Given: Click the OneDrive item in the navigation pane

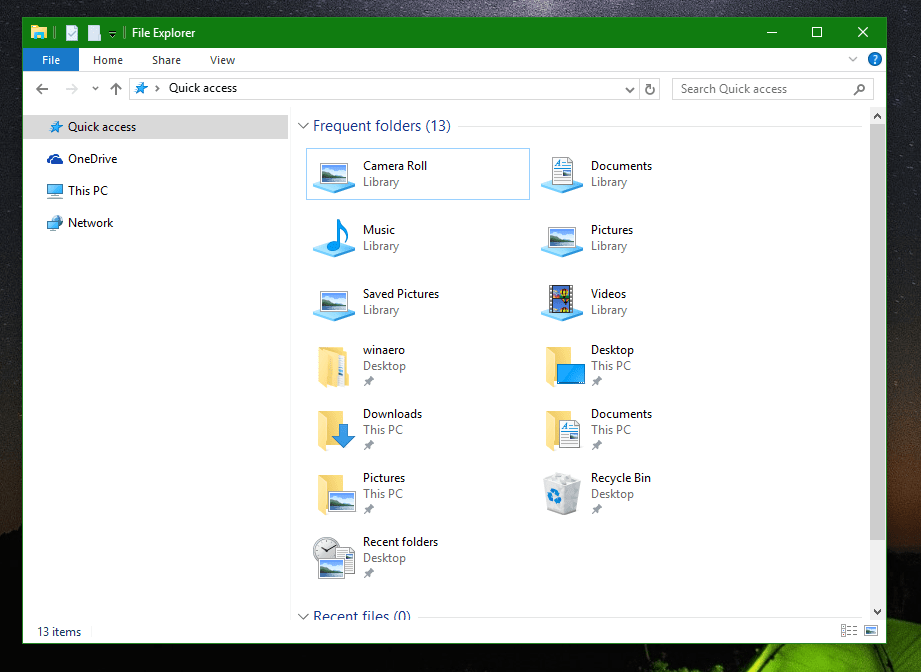Looking at the screenshot, I should [89, 158].
